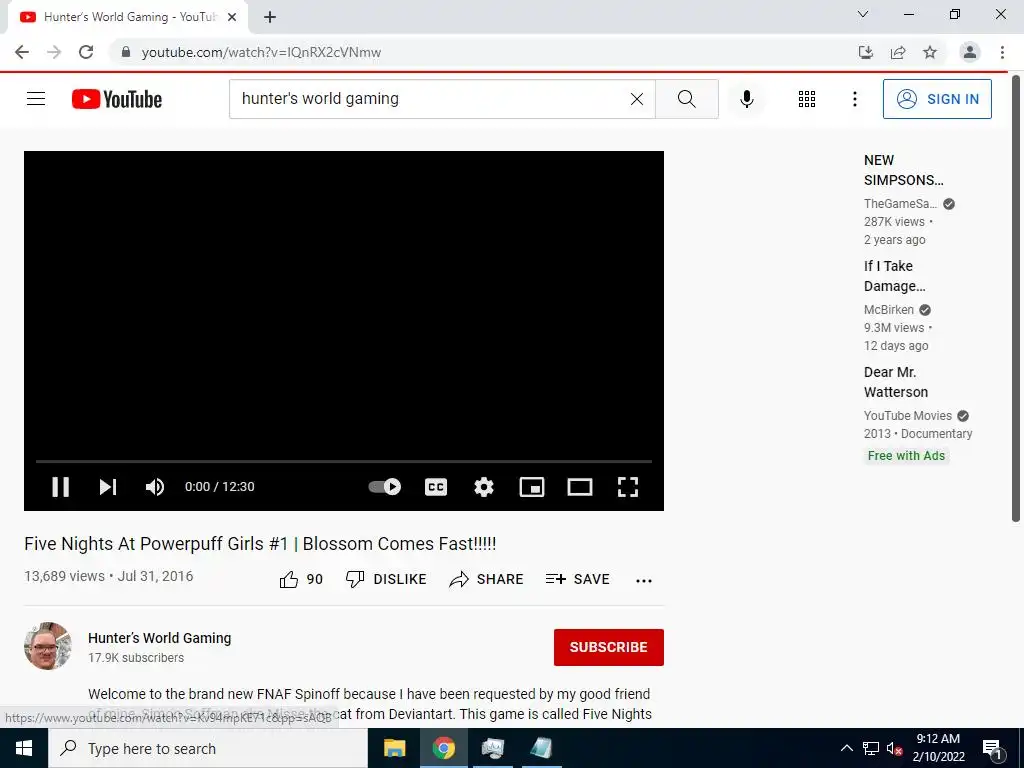1024x768 pixels.
Task: Click the DISLIKE button
Action: pyautogui.click(x=386, y=579)
